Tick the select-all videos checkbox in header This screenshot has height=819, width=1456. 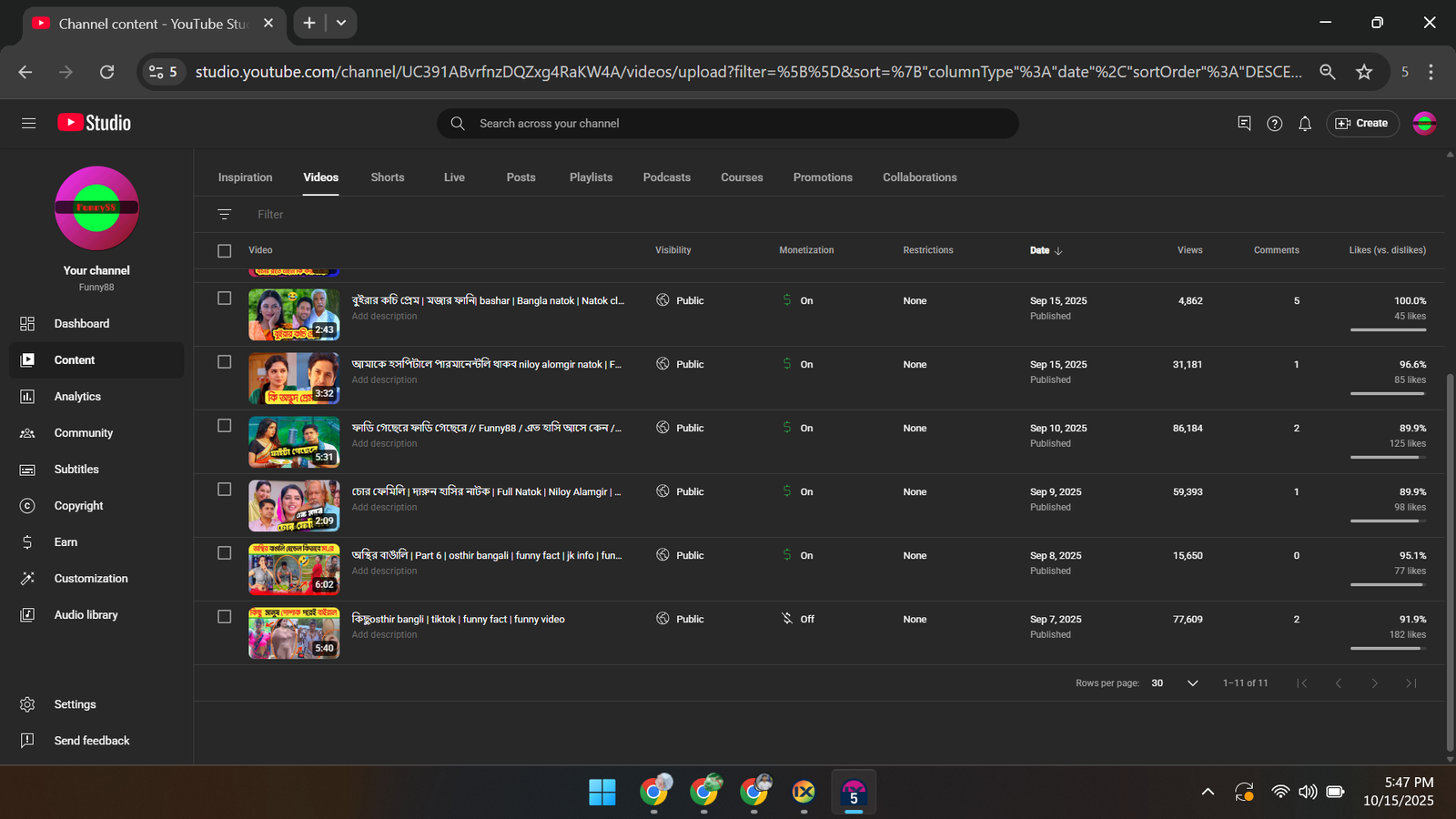(x=225, y=250)
